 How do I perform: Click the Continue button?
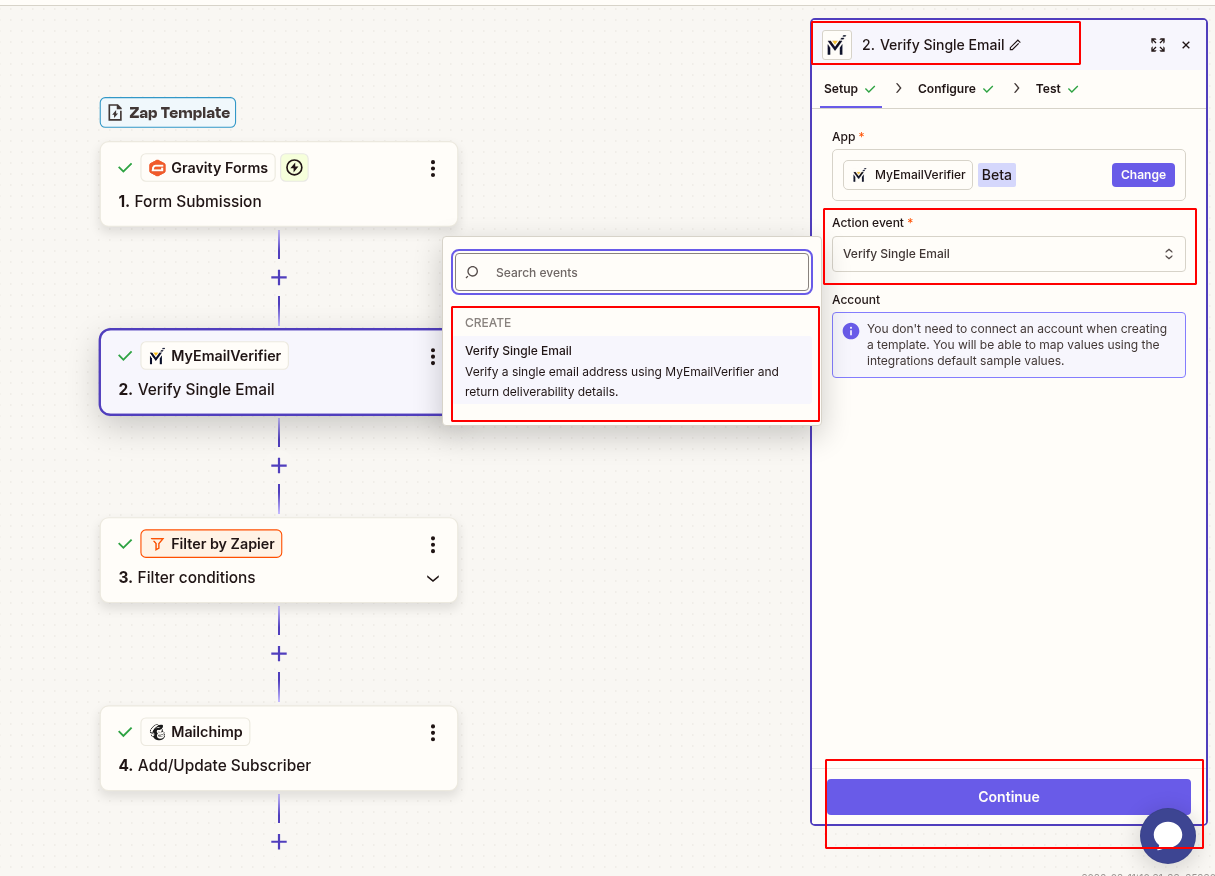(1008, 797)
